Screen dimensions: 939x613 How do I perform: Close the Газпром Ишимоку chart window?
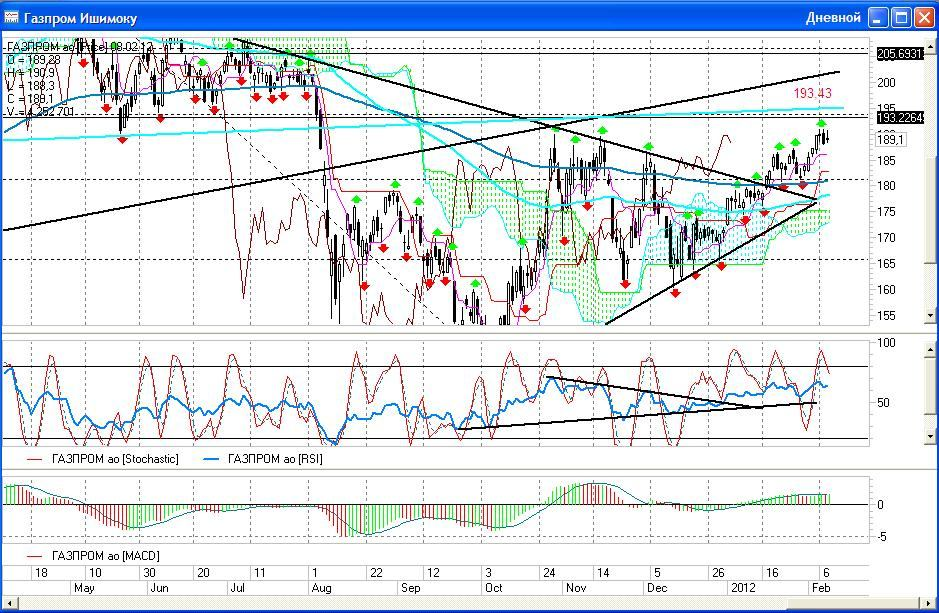[x=924, y=17]
